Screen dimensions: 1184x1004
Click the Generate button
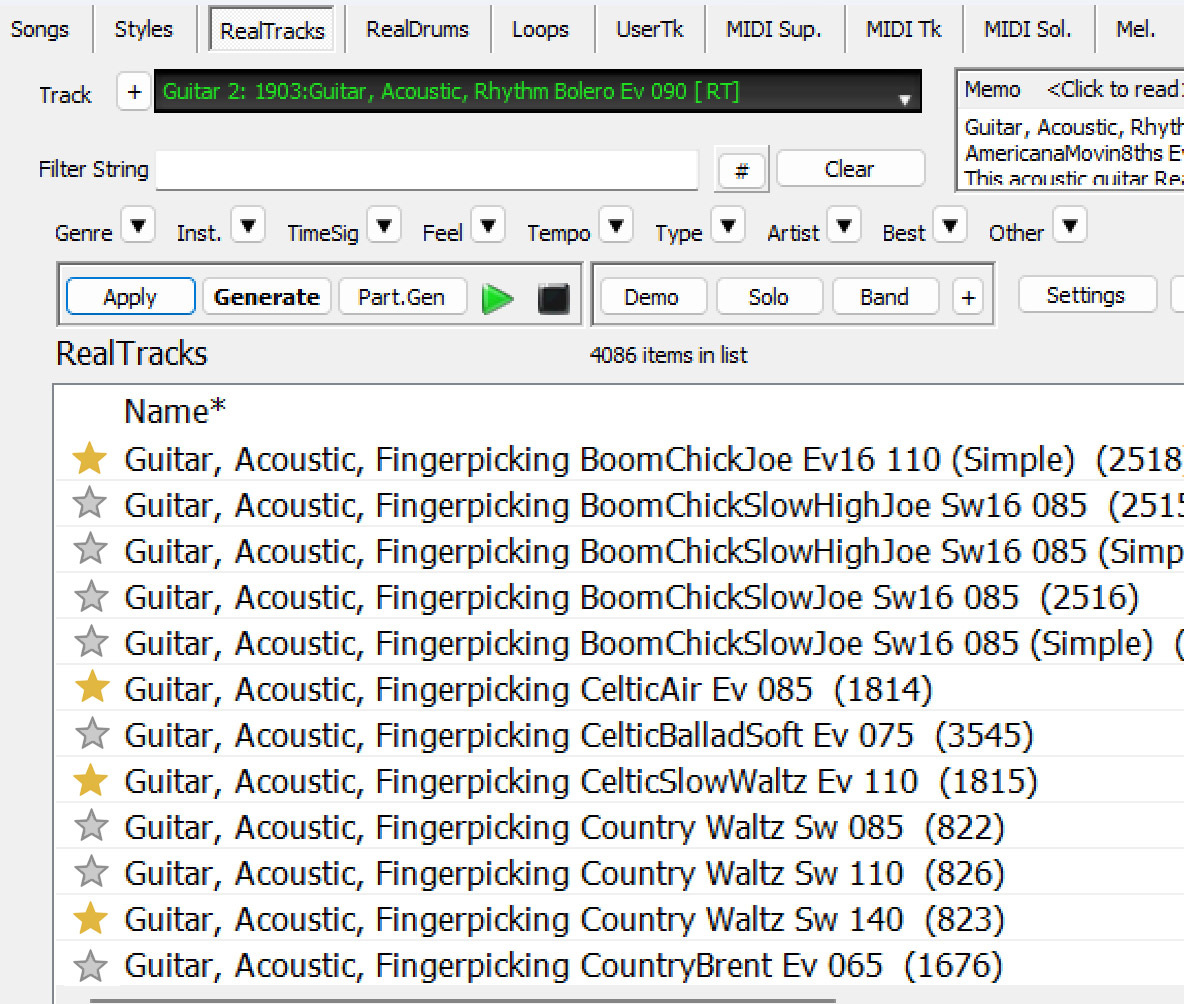(x=266, y=297)
